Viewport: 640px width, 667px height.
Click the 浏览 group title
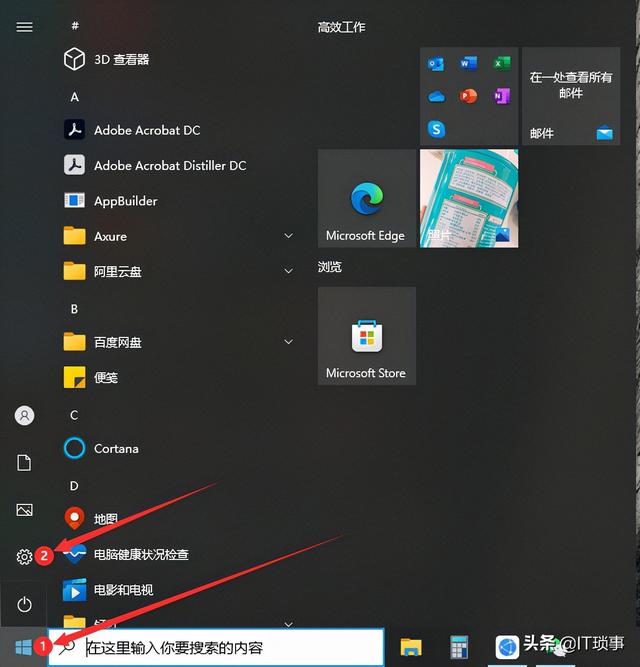pos(330,267)
